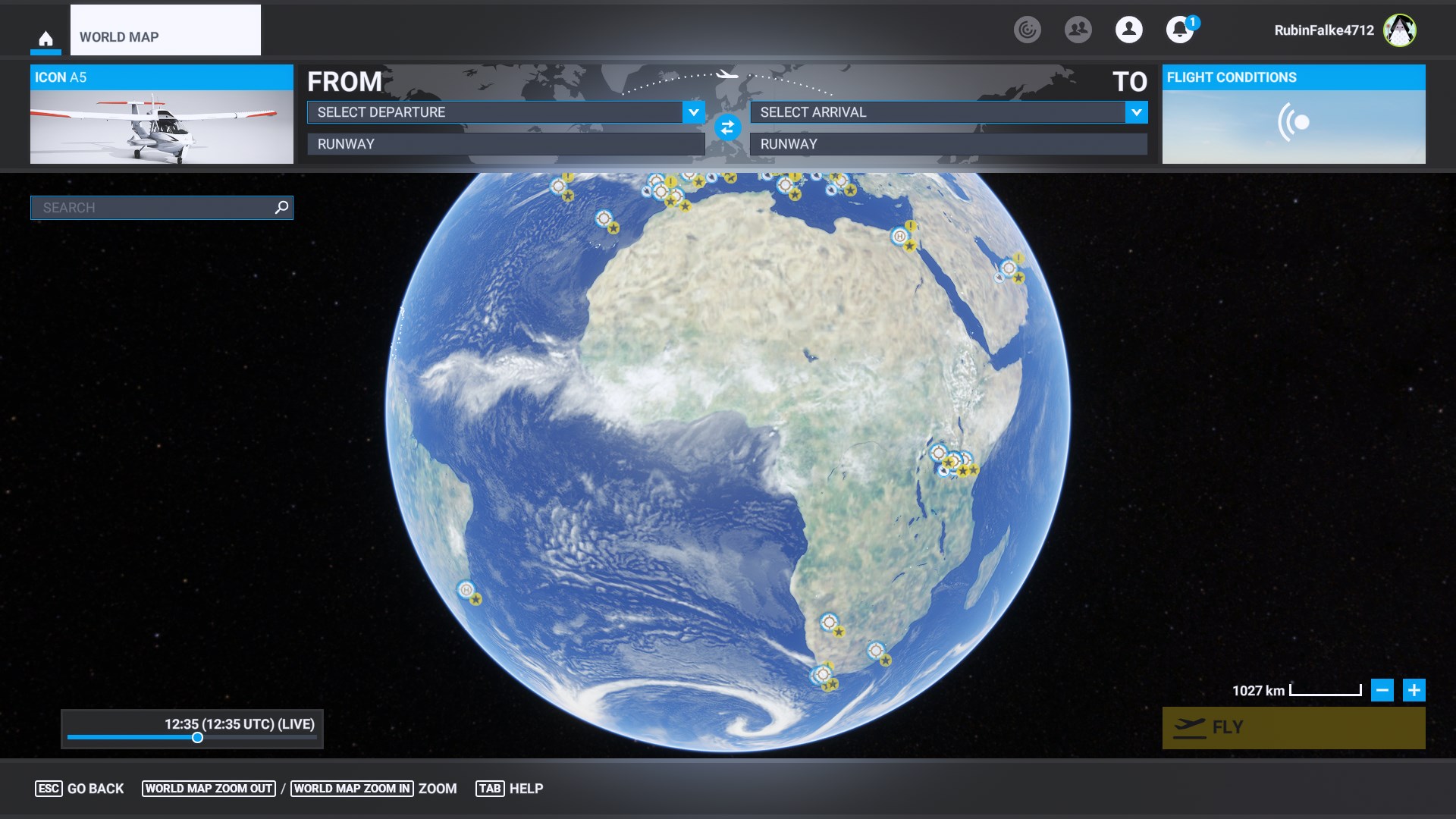Viewport: 1456px width, 819px height.
Task: Click the search magnifier icon
Action: [x=281, y=207]
